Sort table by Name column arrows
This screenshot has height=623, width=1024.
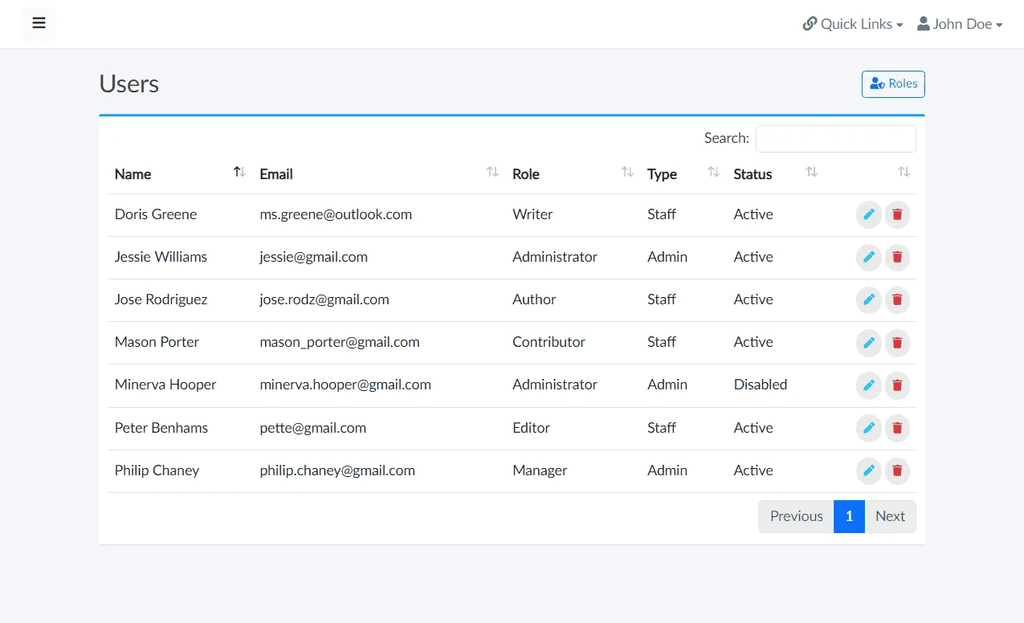(x=239, y=172)
